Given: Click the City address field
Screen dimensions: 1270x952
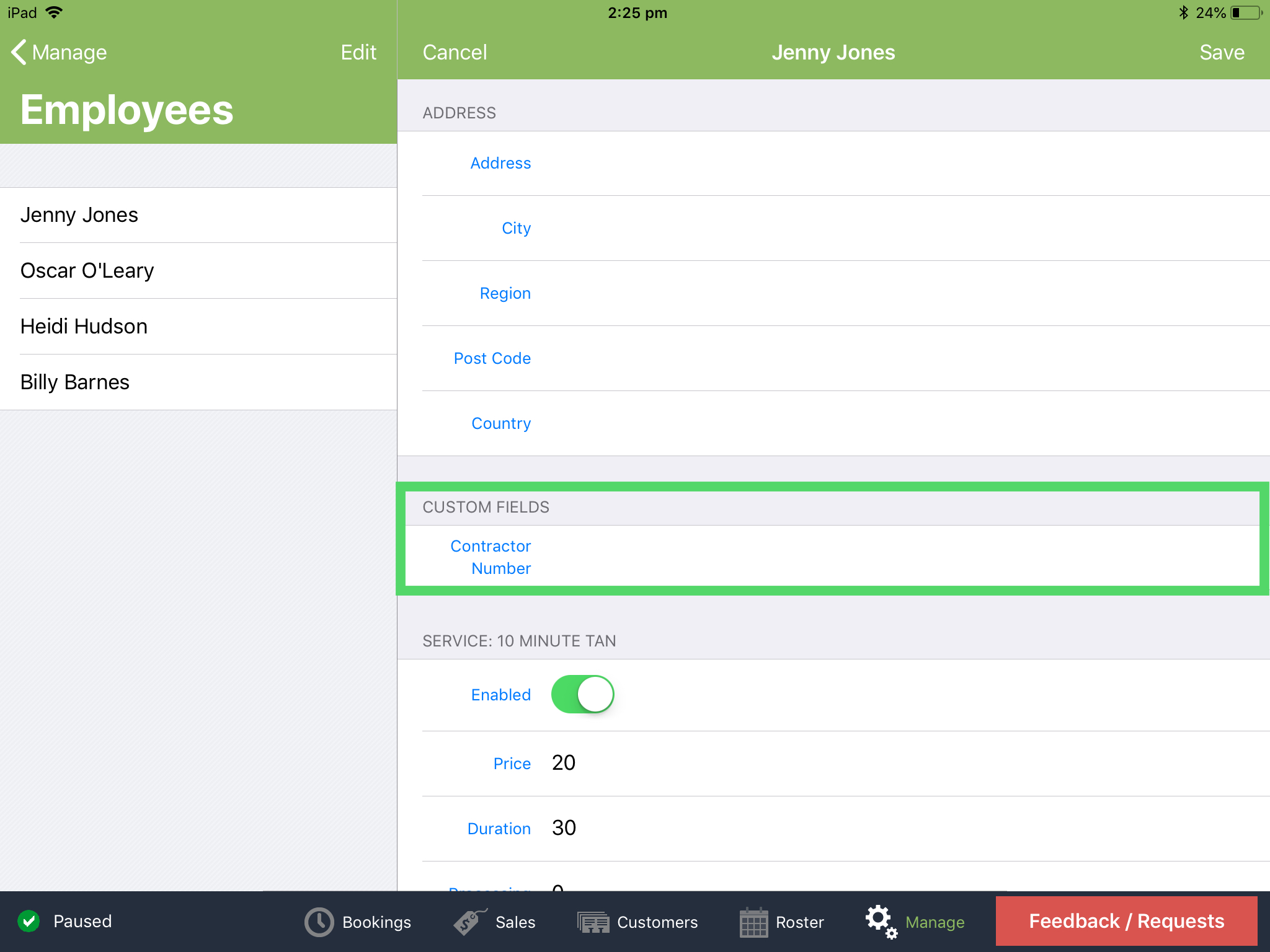Looking at the screenshot, I should coord(515,228).
